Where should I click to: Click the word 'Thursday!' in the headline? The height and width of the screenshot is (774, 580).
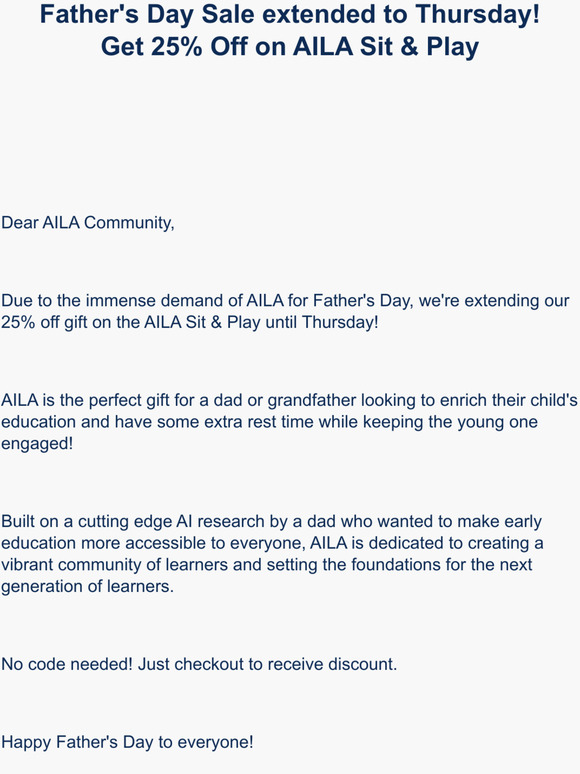(477, 14)
